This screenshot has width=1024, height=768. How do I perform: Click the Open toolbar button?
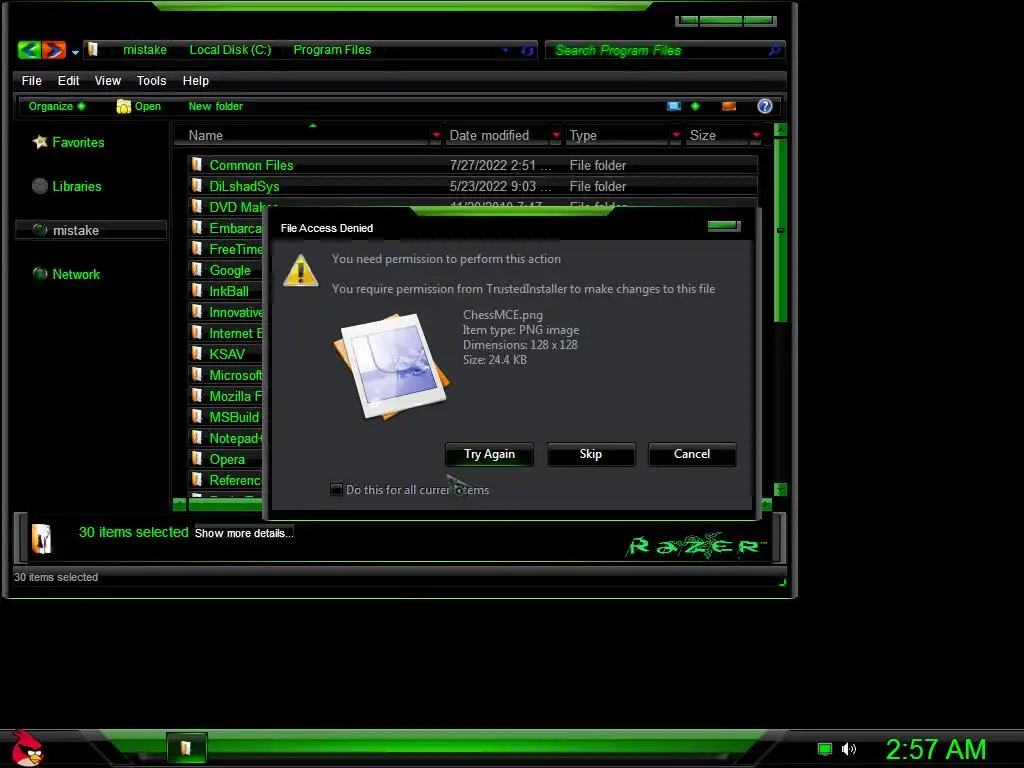138,106
